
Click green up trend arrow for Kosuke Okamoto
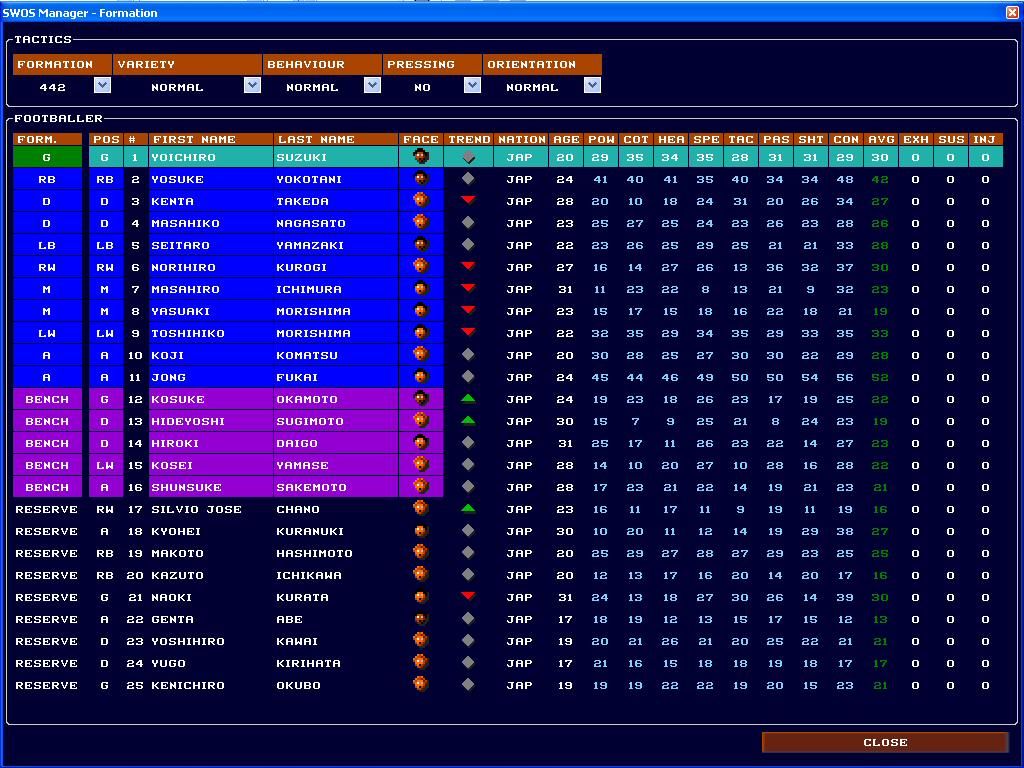pyautogui.click(x=468, y=399)
